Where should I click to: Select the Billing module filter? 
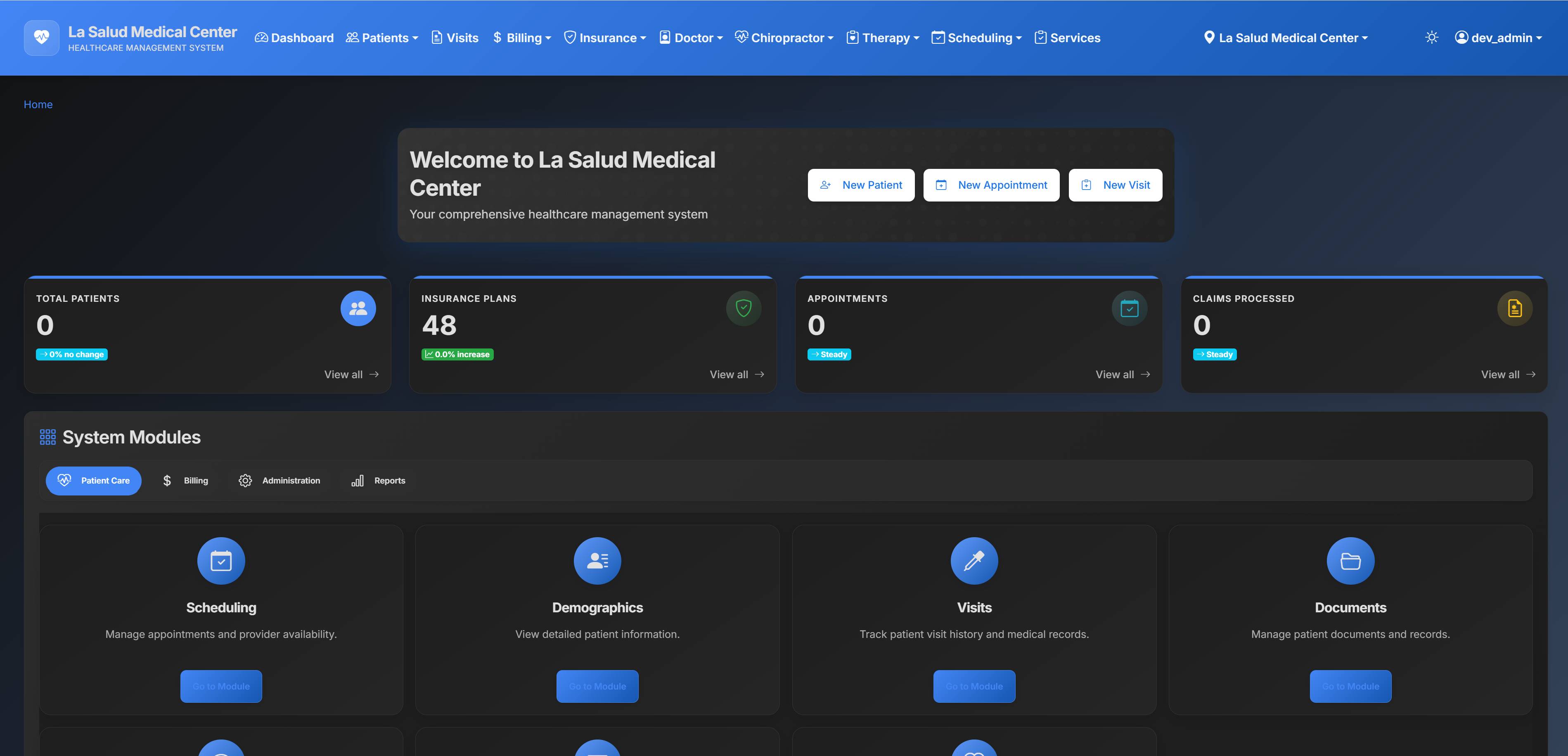186,480
